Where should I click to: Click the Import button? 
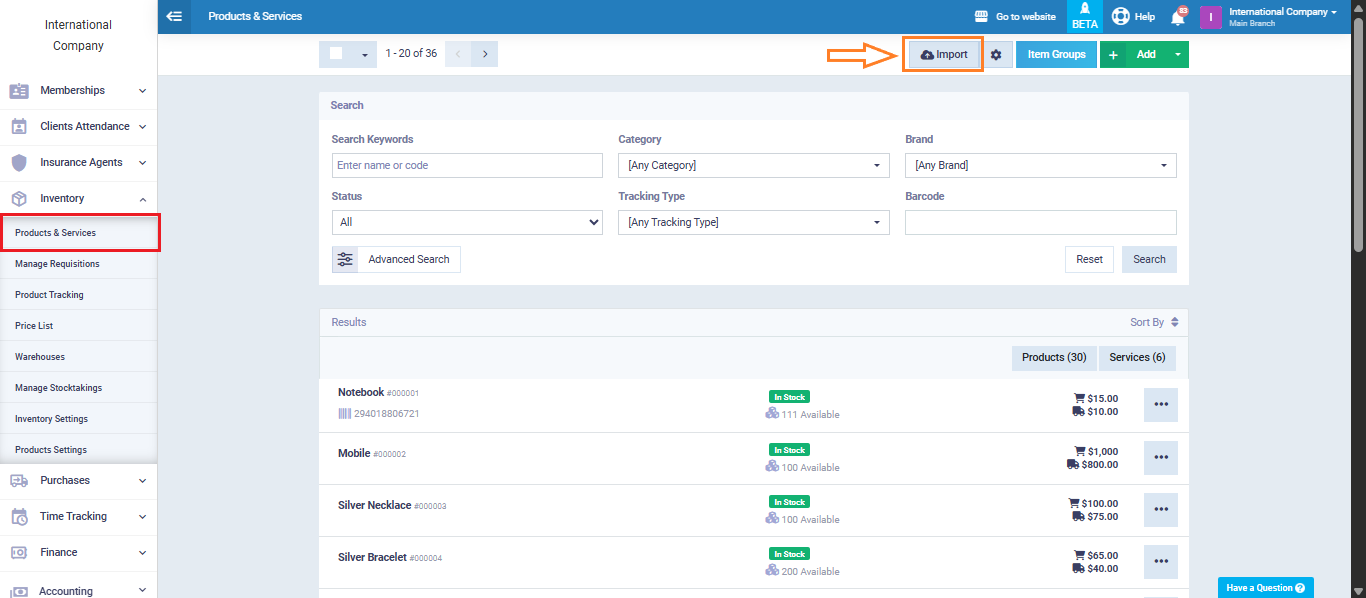click(x=943, y=55)
